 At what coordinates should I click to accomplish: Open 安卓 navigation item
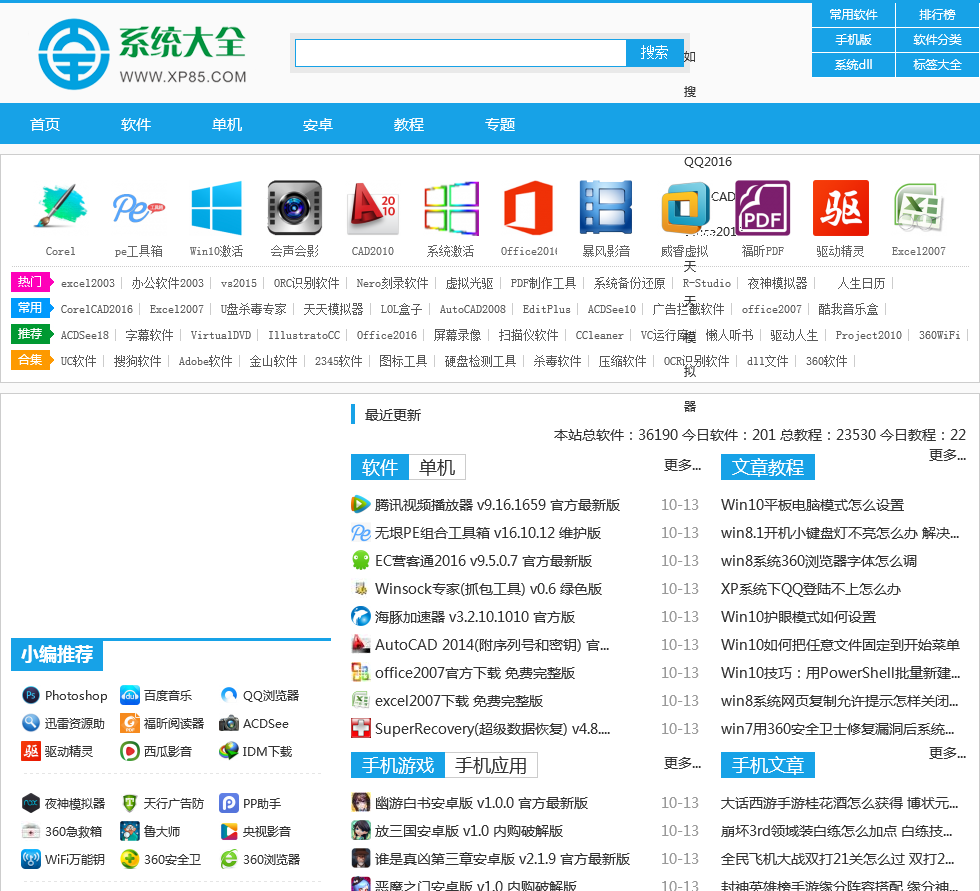pyautogui.click(x=318, y=124)
